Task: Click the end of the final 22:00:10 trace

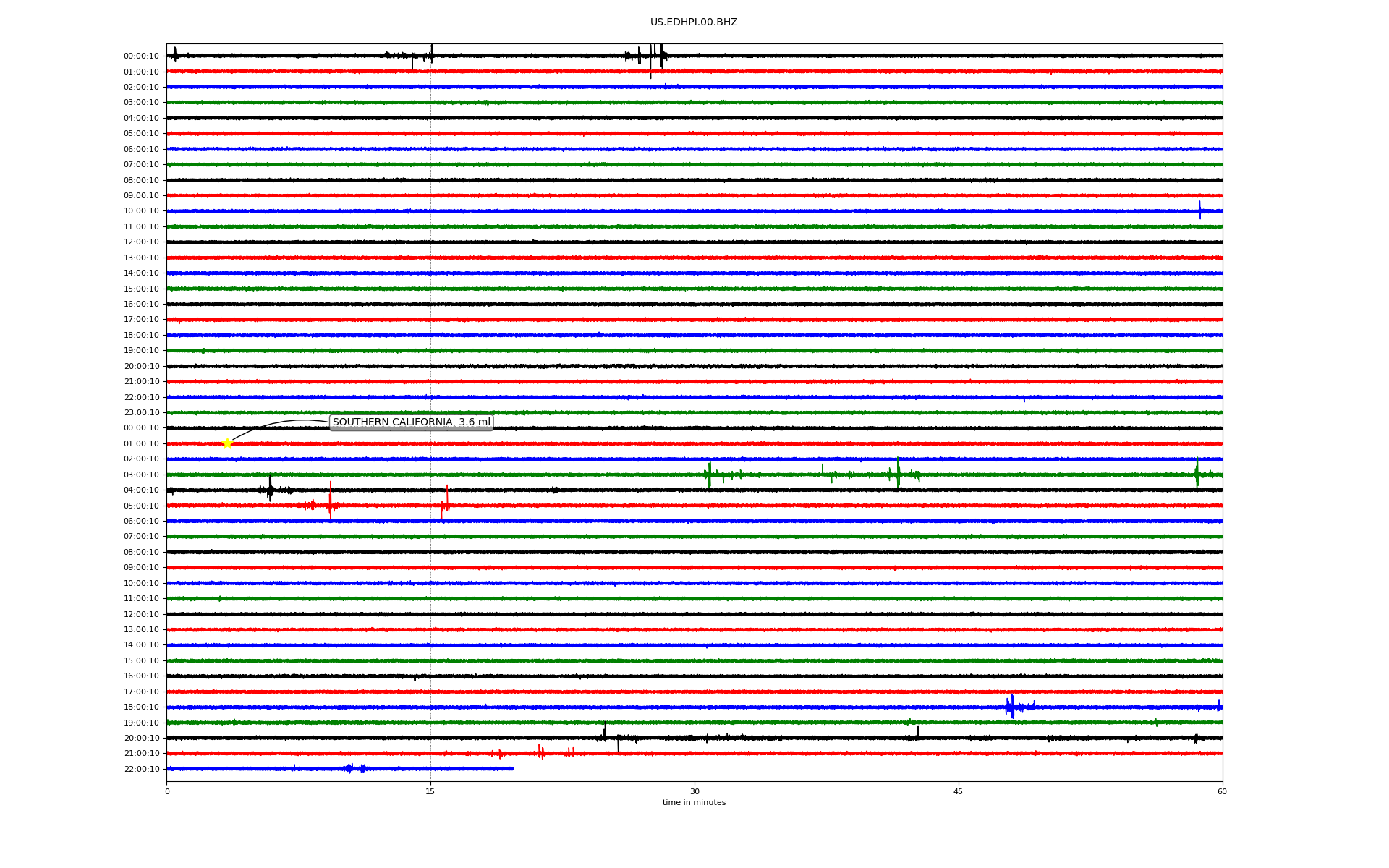Action: point(512,768)
